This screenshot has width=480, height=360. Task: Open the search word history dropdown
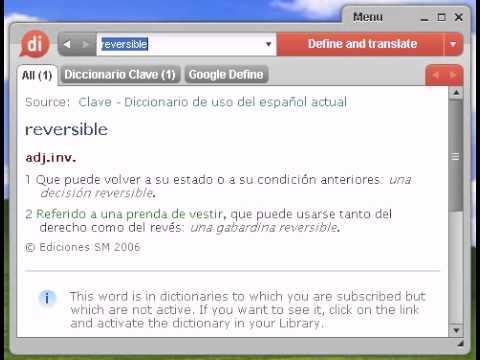[268, 44]
